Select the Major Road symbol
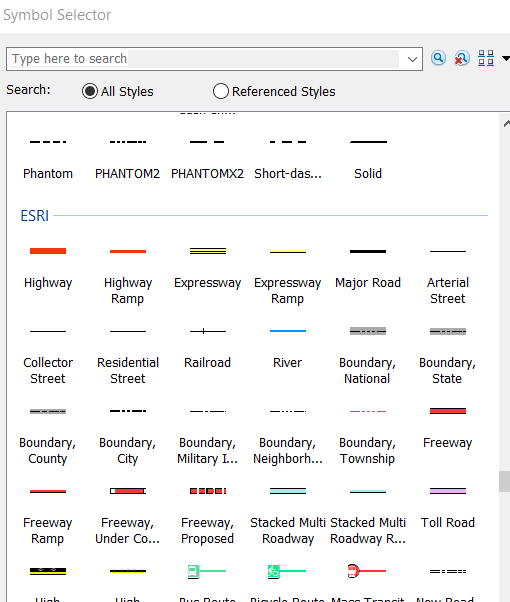Screen dimensions: 510x602 point(368,268)
